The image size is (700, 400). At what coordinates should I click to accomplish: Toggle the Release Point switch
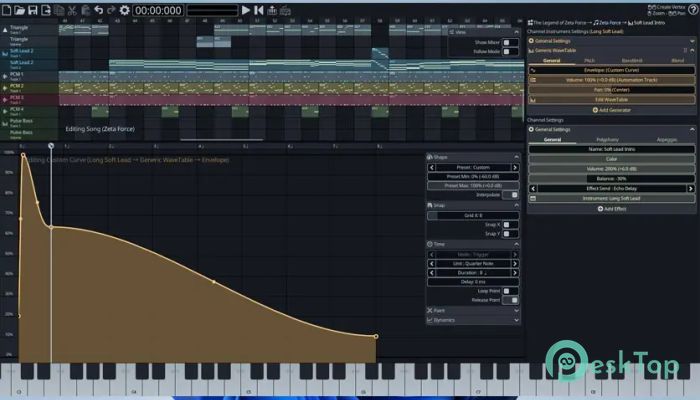[510, 300]
